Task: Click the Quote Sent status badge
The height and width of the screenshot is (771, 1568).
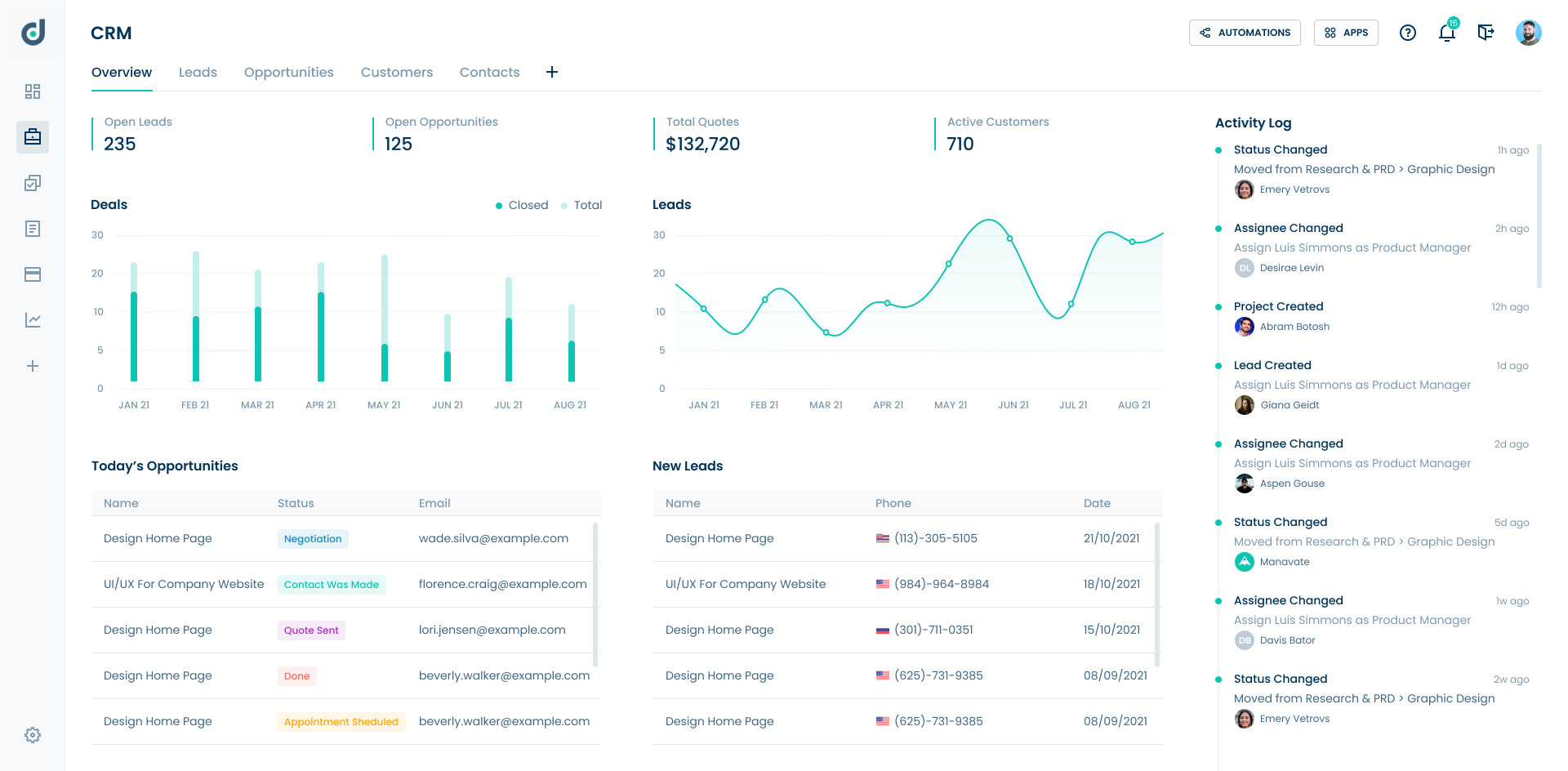Action: click(311, 631)
